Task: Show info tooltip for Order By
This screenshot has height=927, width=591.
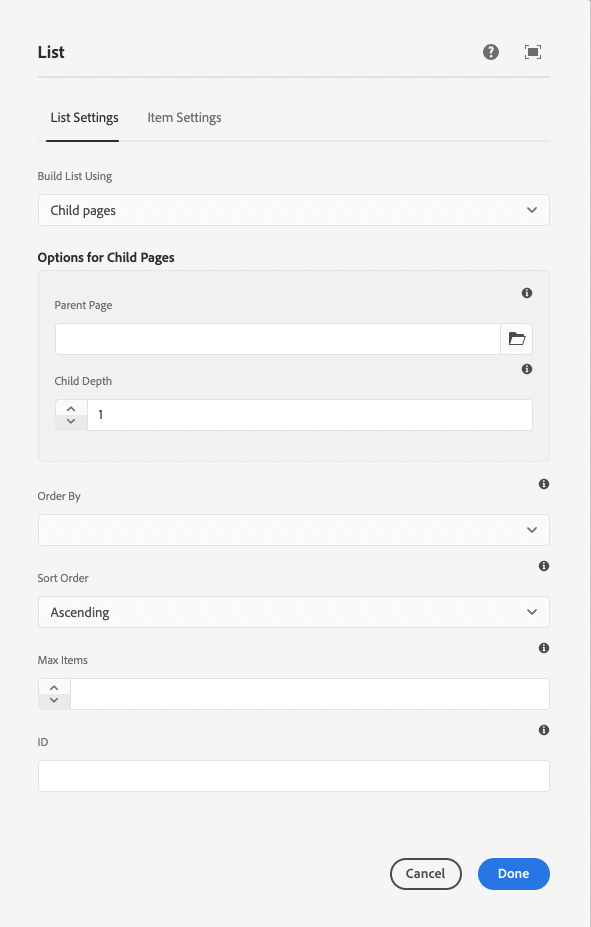Action: (544, 484)
